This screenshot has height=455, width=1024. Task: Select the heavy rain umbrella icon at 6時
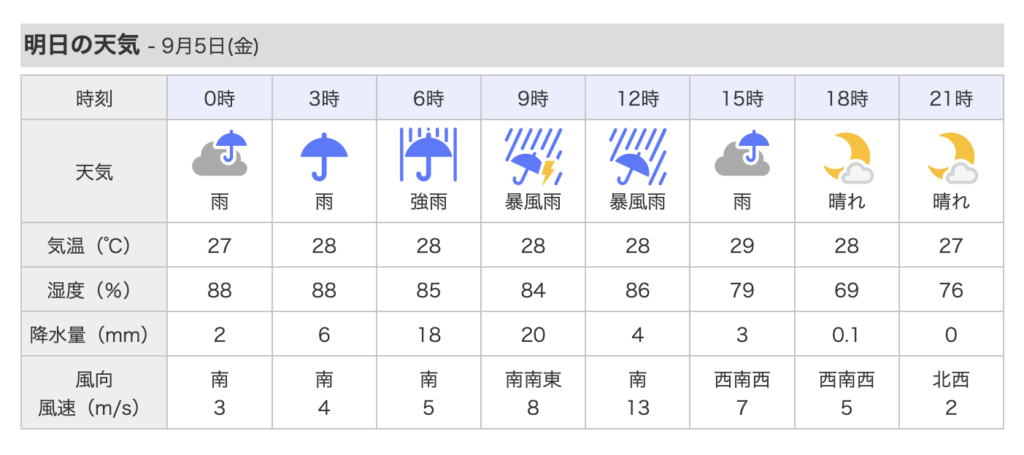pos(428,154)
